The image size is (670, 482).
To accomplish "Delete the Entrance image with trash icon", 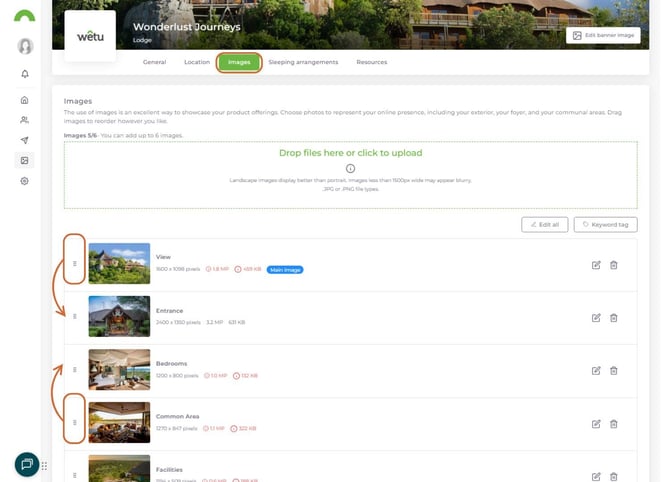I will 614,318.
